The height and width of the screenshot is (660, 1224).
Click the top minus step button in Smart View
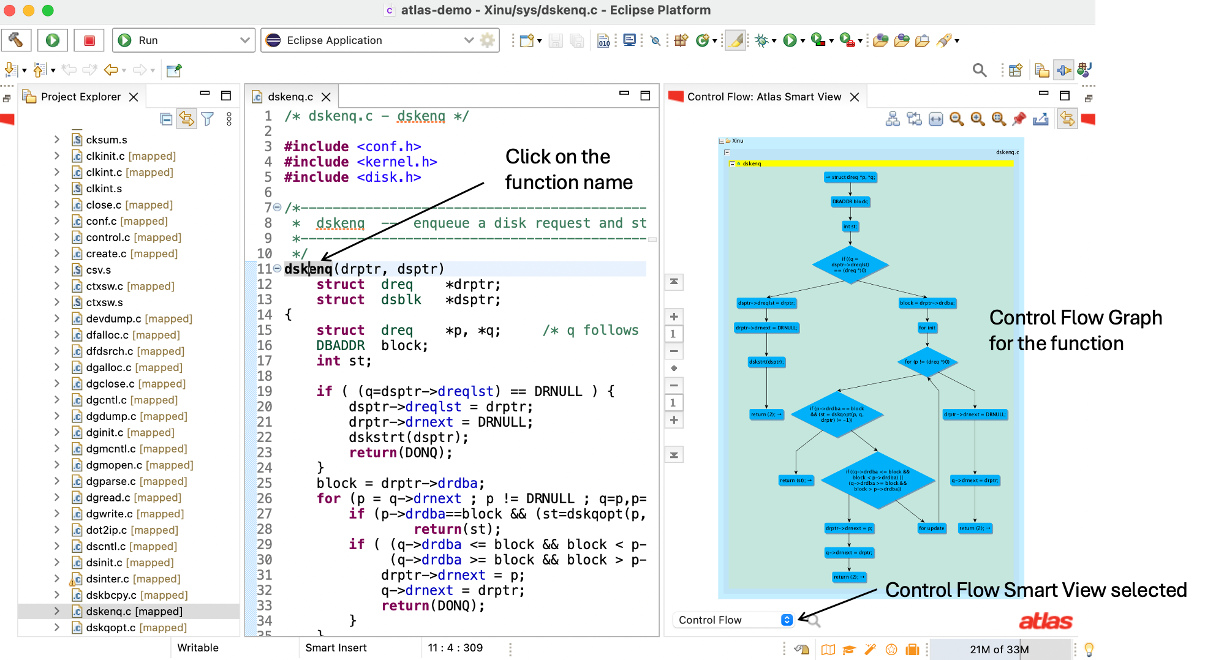tap(674, 351)
